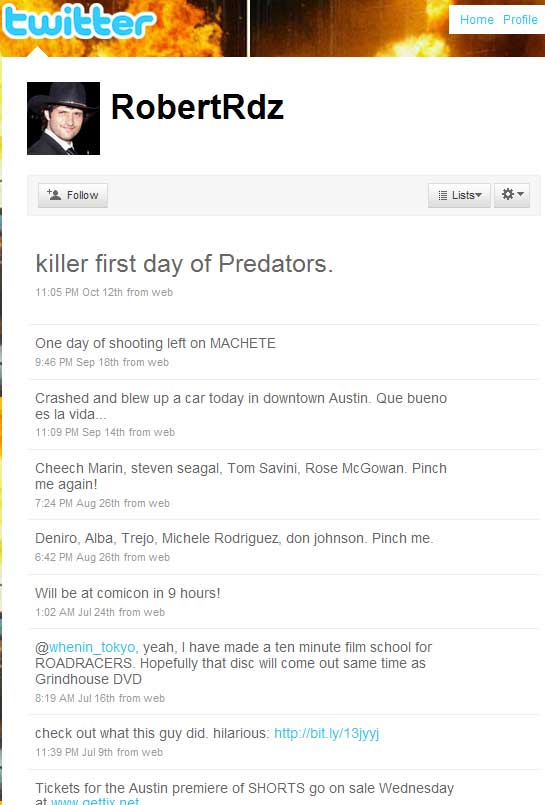Follow RobertRdz
This screenshot has width=545, height=805.
pyautogui.click(x=73, y=195)
